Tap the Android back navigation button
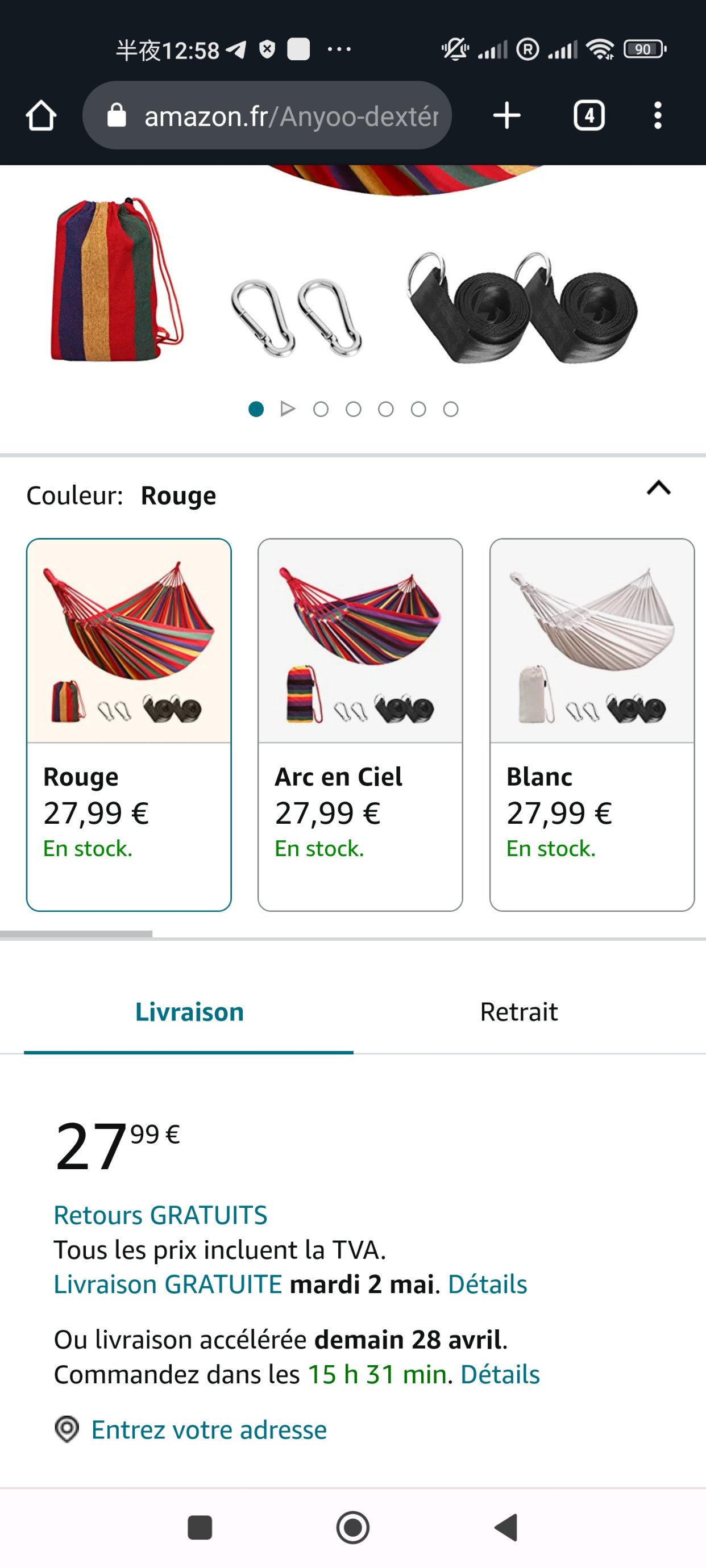706x1568 pixels. pyautogui.click(x=507, y=1527)
